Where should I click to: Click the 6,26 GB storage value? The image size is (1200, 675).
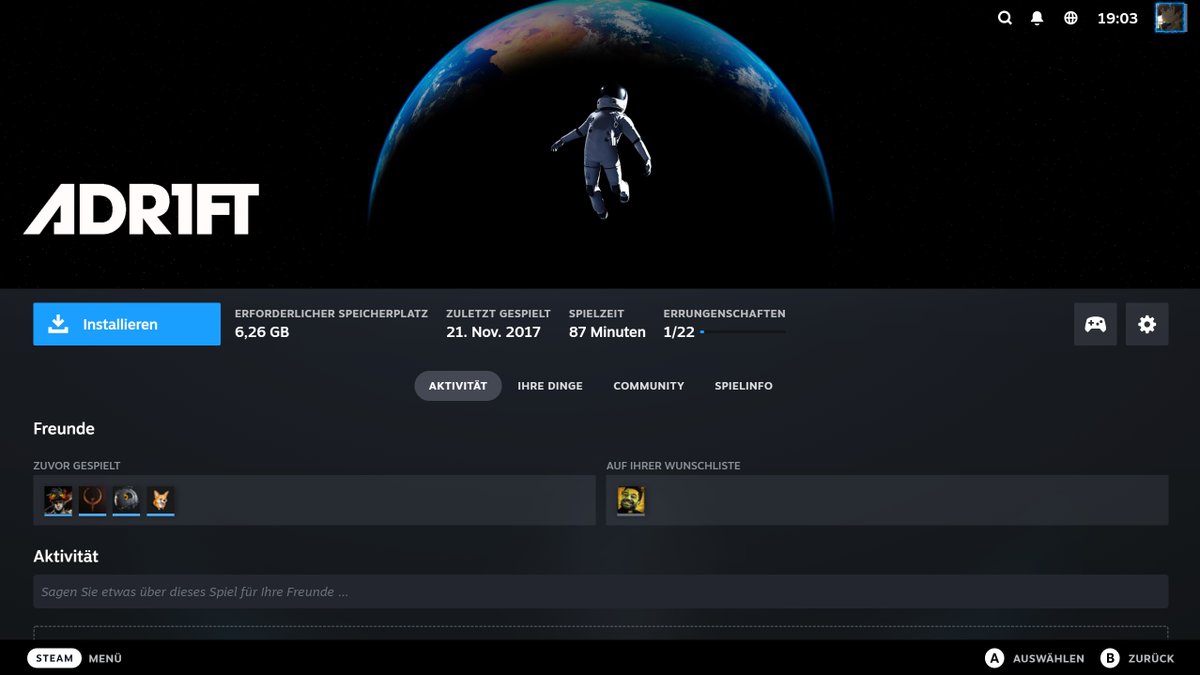tap(262, 332)
